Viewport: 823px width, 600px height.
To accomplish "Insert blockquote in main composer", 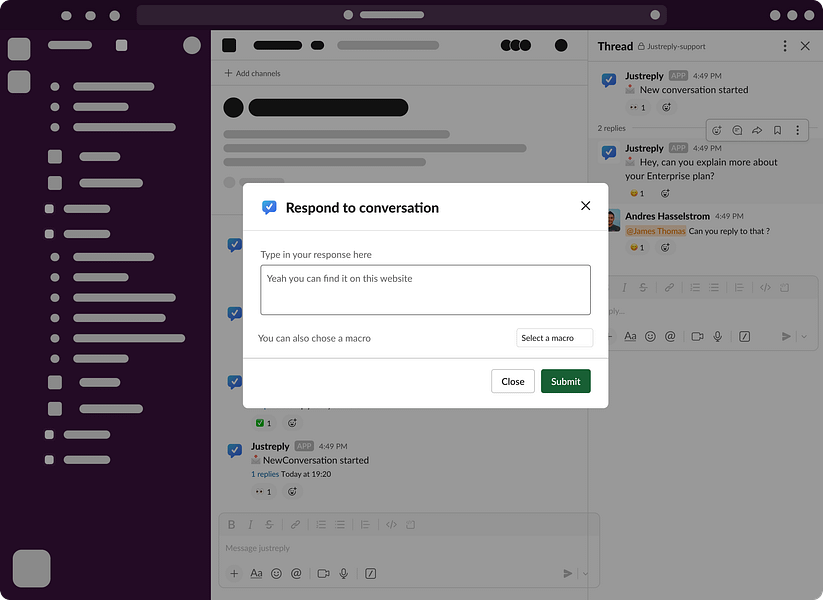I will tap(365, 524).
